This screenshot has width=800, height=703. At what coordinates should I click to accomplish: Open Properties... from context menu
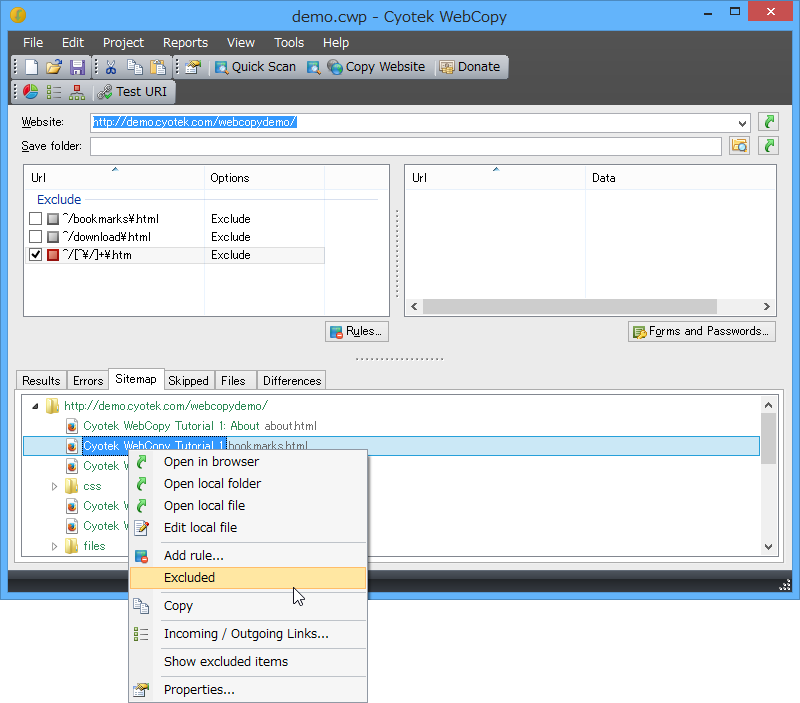[x=248, y=690]
